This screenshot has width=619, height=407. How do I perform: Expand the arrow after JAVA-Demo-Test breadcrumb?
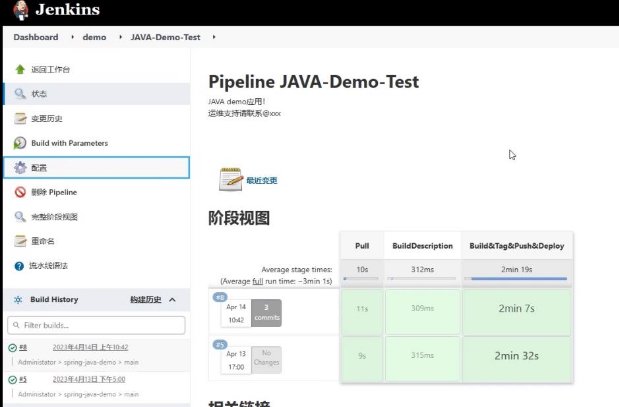tap(214, 37)
